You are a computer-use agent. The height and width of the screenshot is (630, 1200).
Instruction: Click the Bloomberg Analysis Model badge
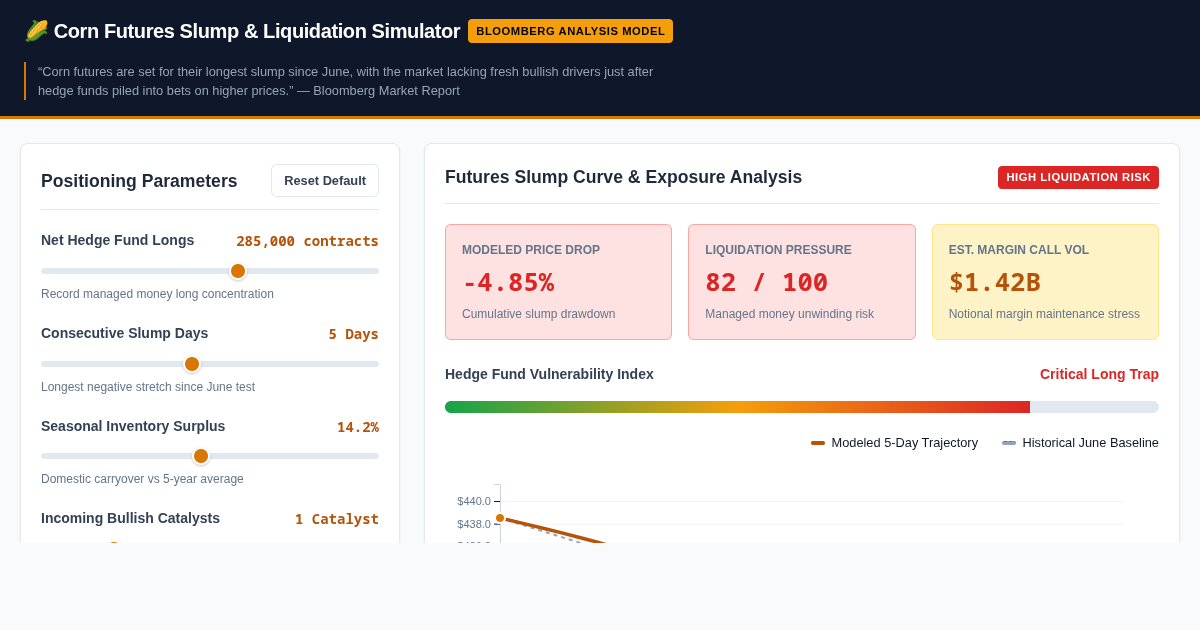click(570, 31)
